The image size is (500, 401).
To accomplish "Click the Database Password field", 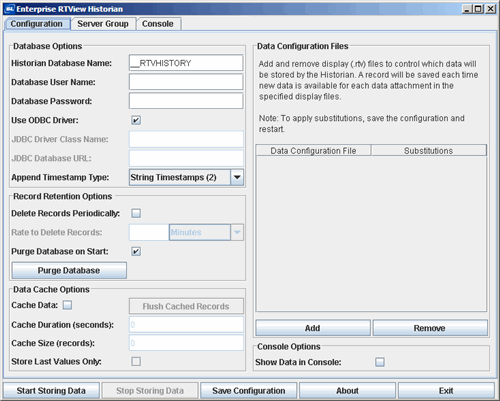I will [x=186, y=101].
